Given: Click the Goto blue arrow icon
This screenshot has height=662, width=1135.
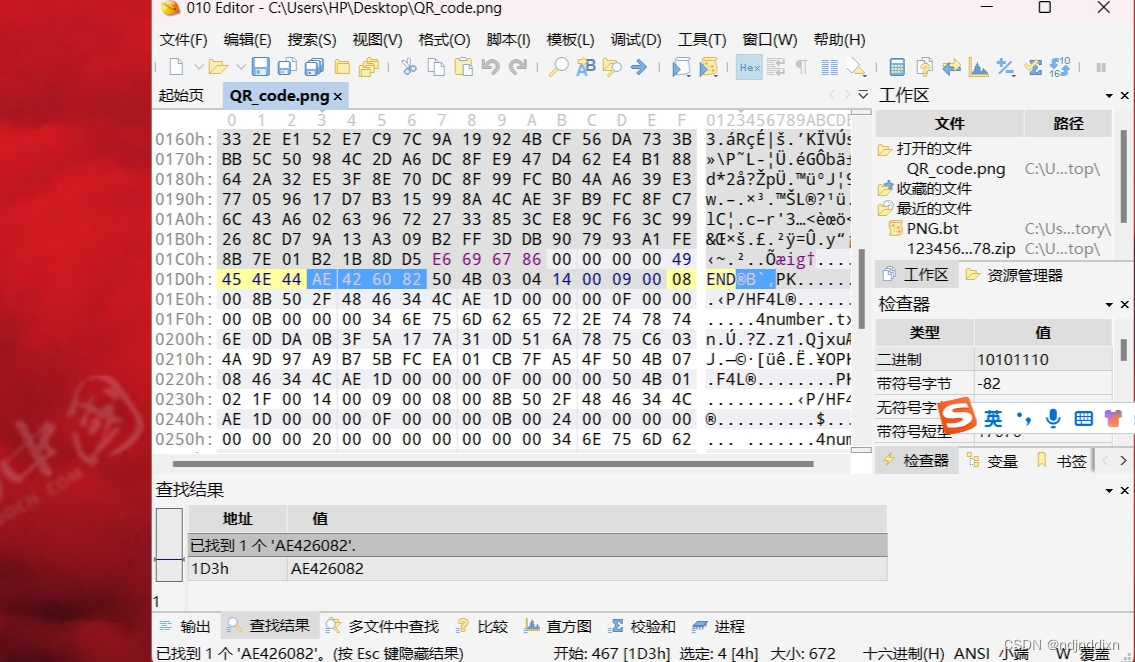Looking at the screenshot, I should coord(638,67).
